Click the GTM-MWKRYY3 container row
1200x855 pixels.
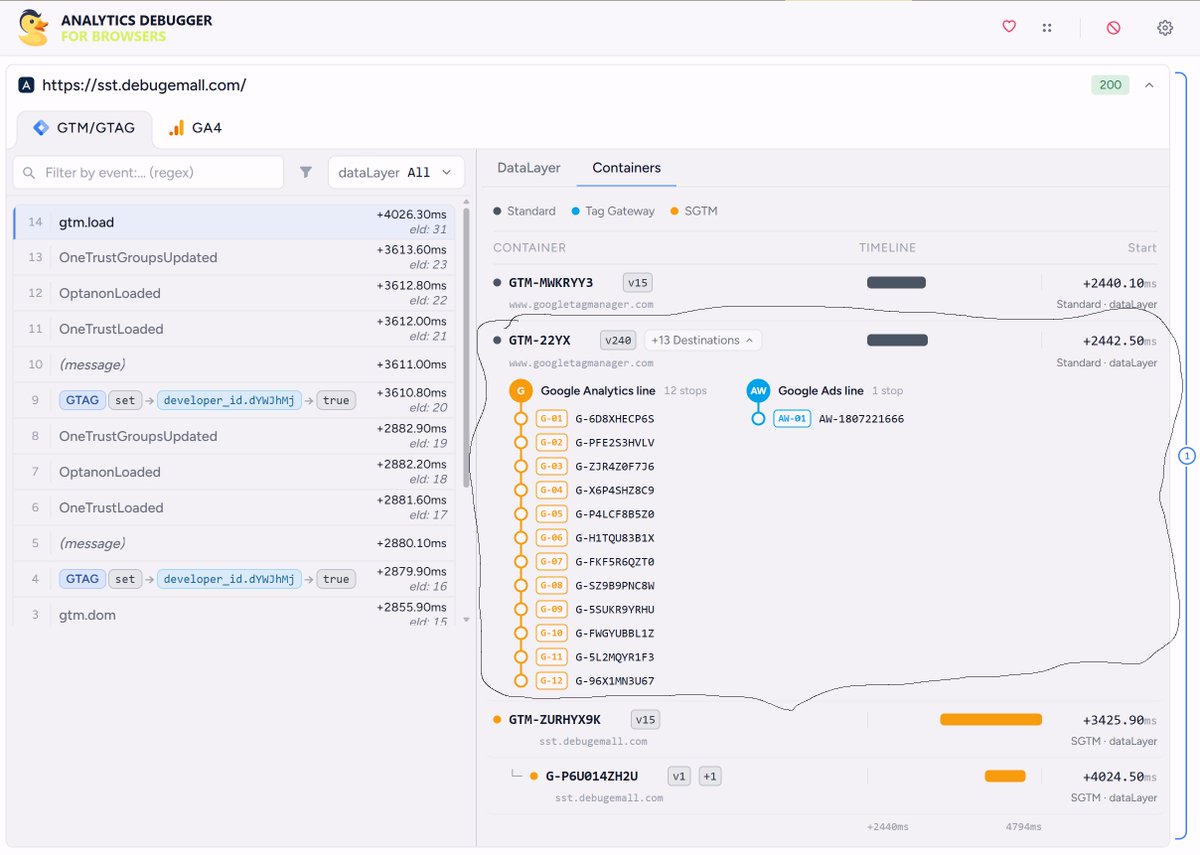(x=825, y=291)
